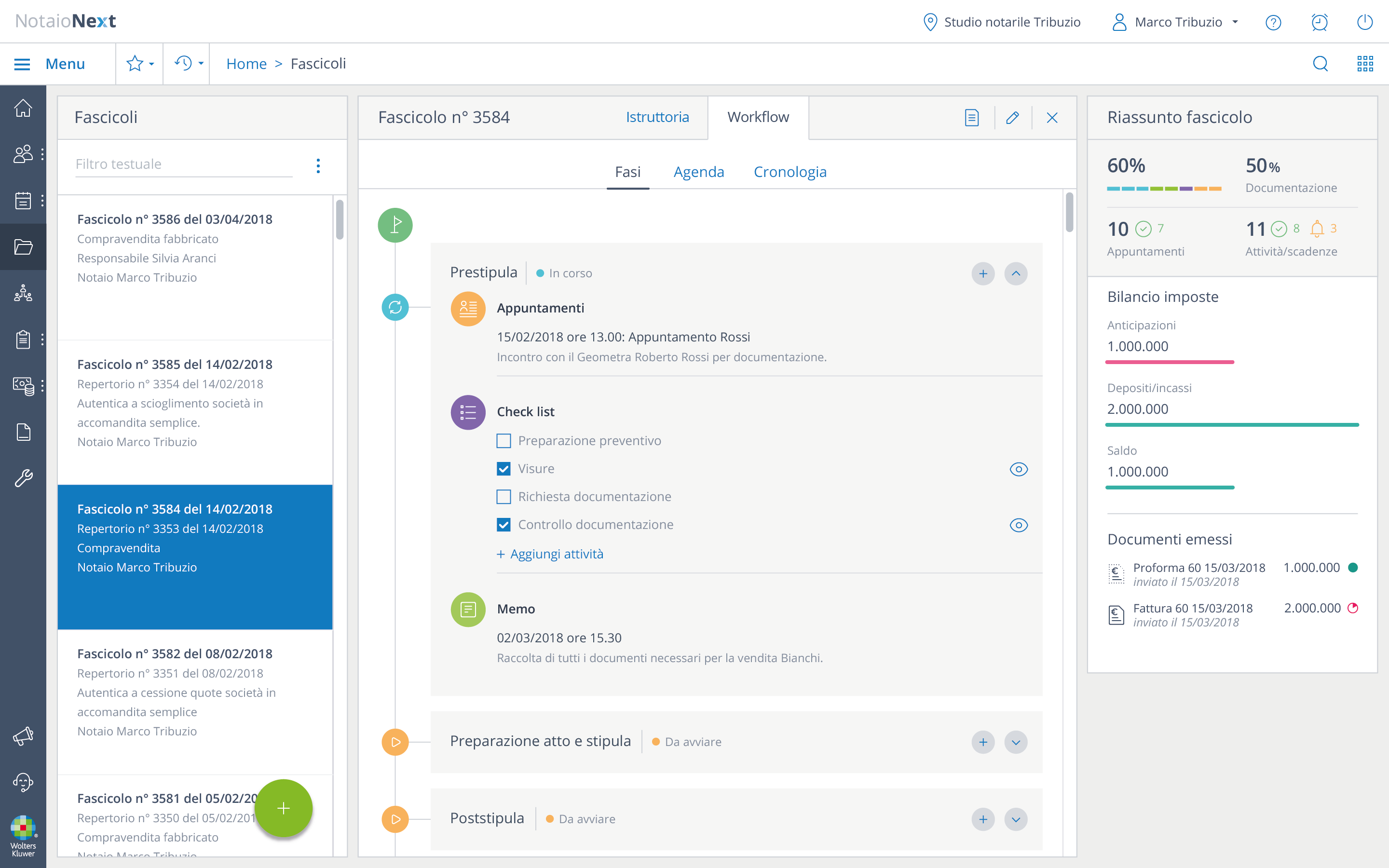Uncheck the Visure checkbox
Screen dimensions: 1389x868
tap(504, 469)
